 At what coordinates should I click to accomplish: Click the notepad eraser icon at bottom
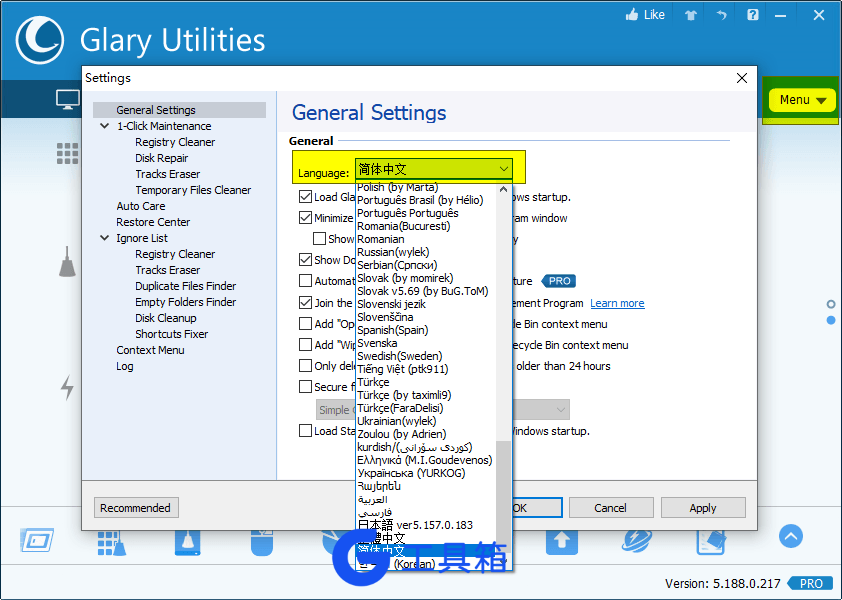point(711,541)
